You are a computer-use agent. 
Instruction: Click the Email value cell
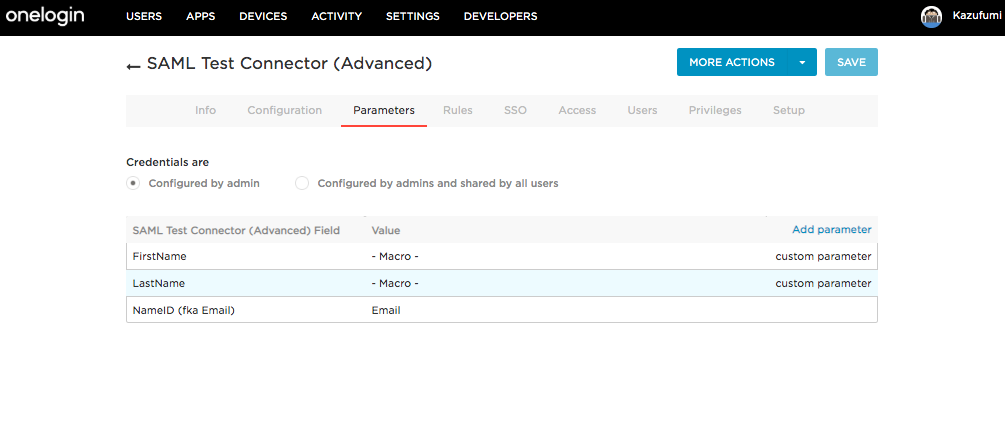(x=386, y=310)
